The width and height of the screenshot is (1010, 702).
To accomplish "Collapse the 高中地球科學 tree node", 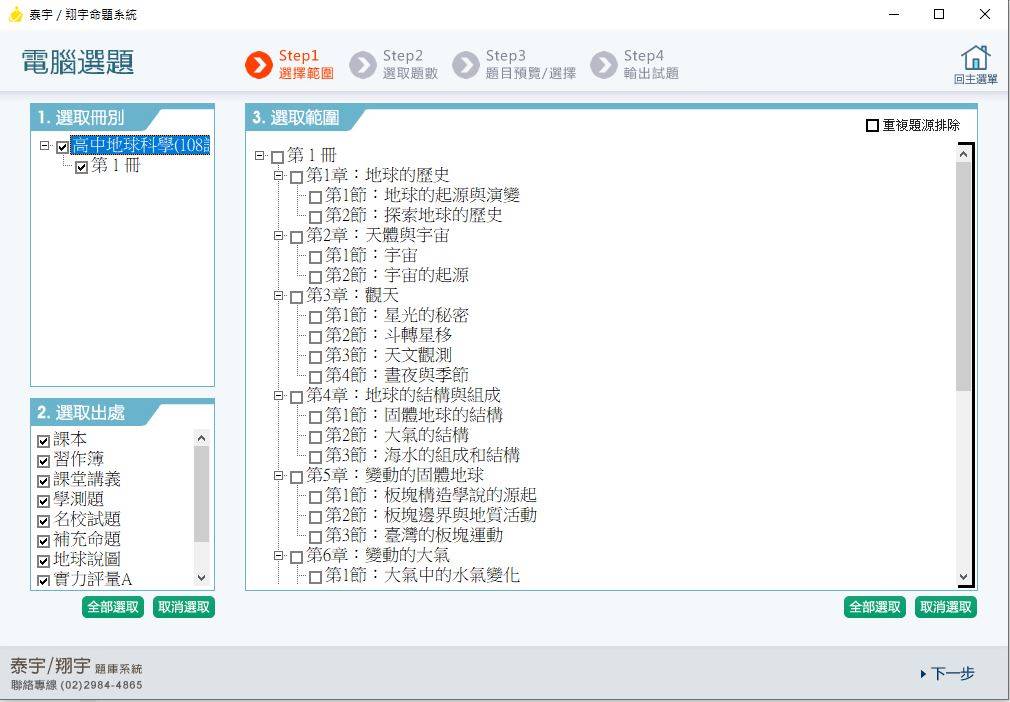I will 44,146.
